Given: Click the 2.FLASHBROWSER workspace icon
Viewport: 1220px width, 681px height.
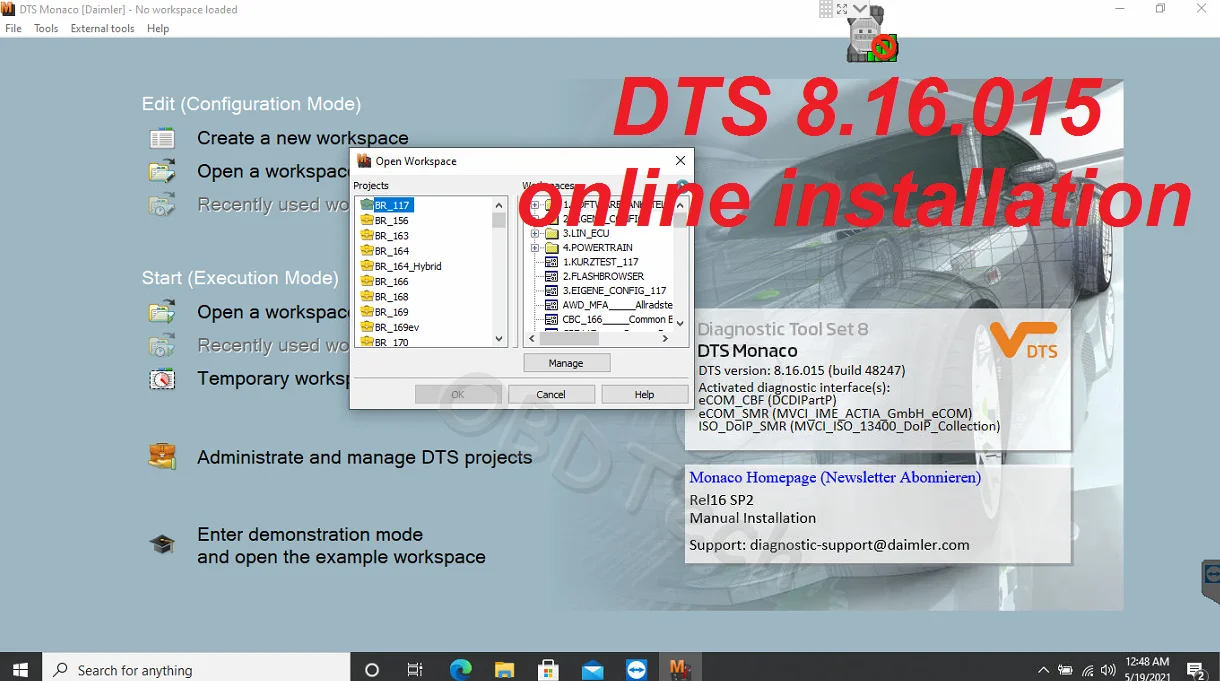Looking at the screenshot, I should [552, 276].
